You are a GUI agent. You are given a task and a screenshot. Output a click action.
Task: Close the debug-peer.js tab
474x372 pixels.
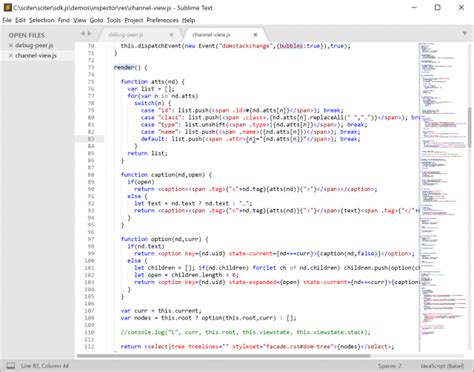click(x=171, y=35)
